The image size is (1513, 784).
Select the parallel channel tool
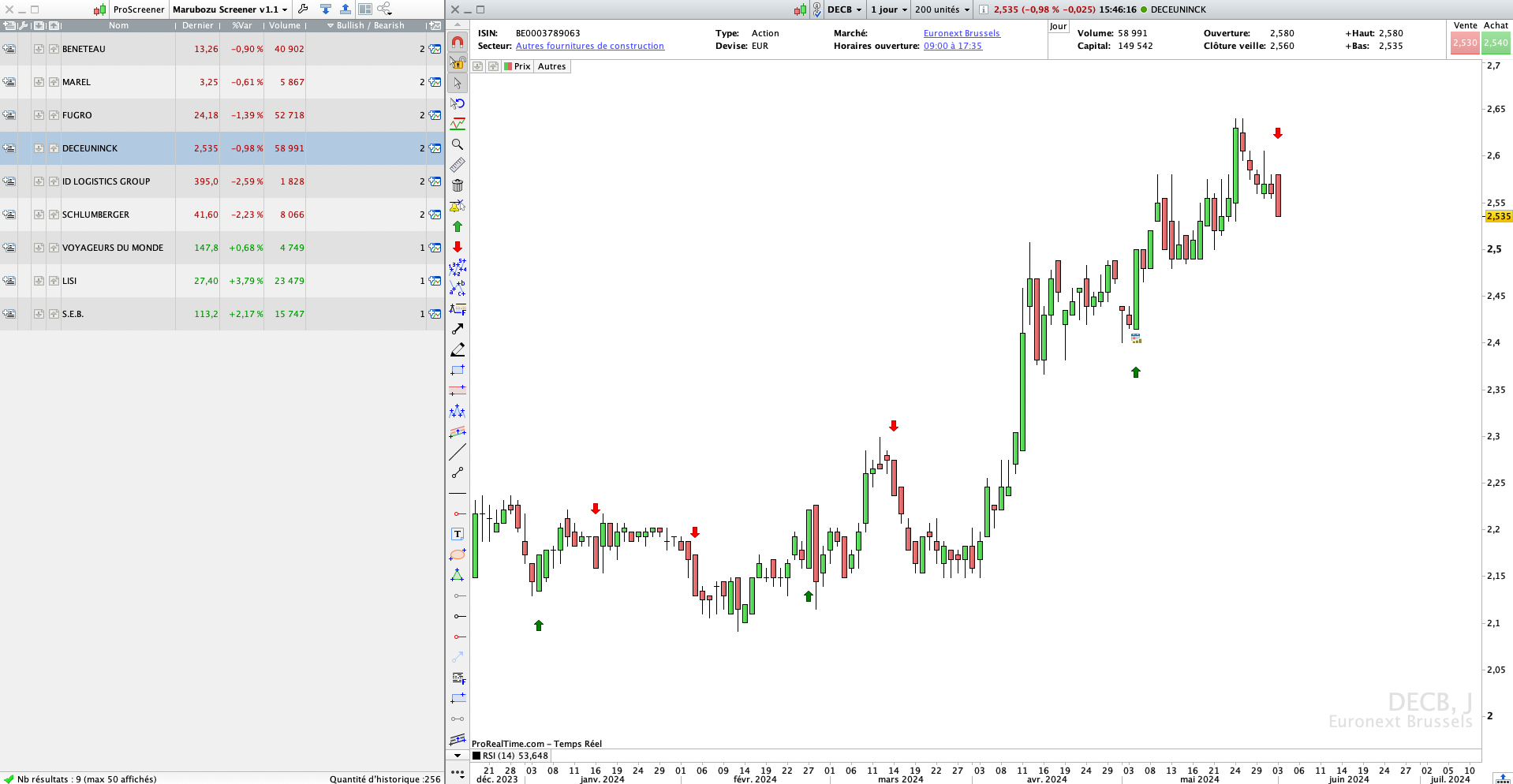(458, 739)
